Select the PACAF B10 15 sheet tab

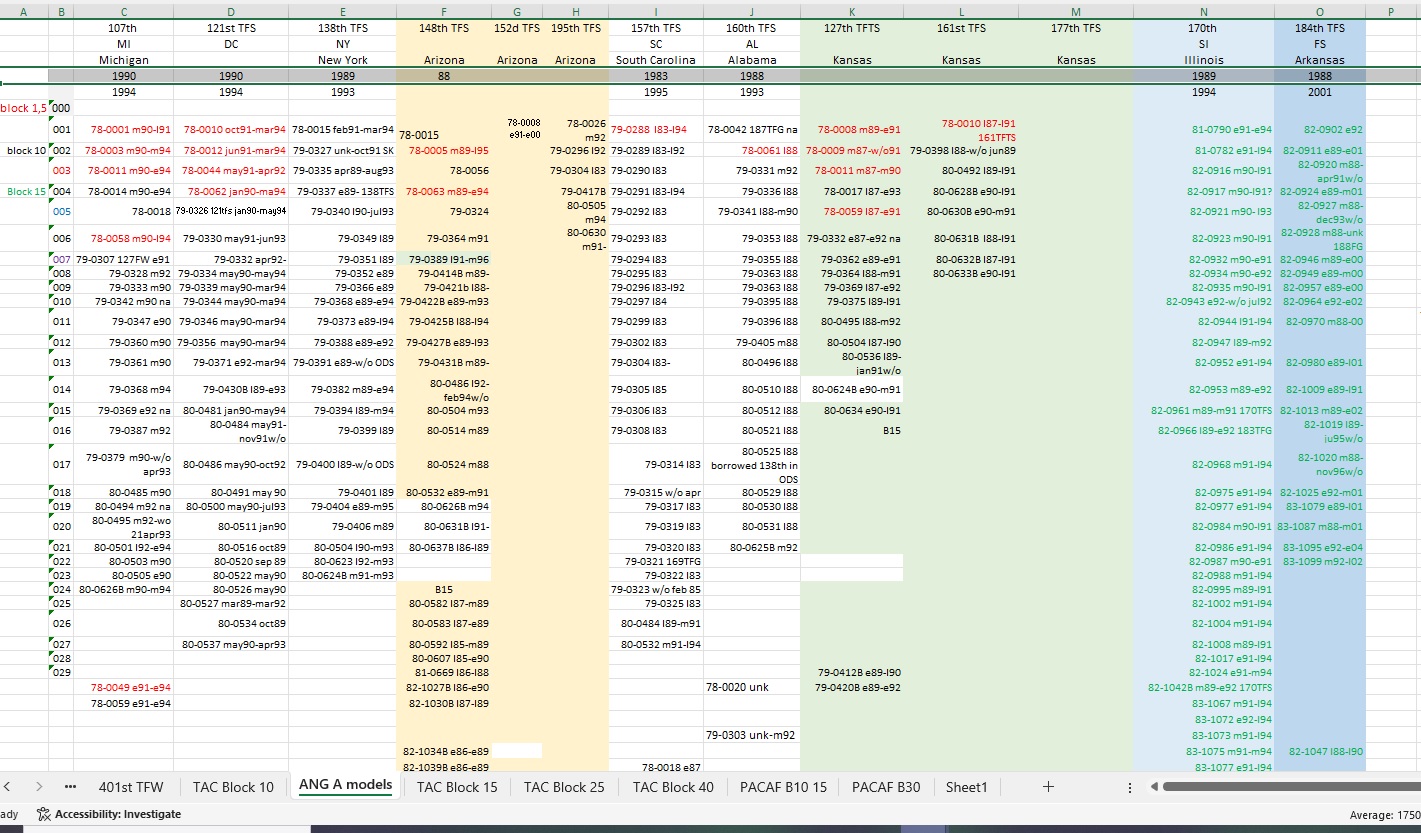[783, 787]
